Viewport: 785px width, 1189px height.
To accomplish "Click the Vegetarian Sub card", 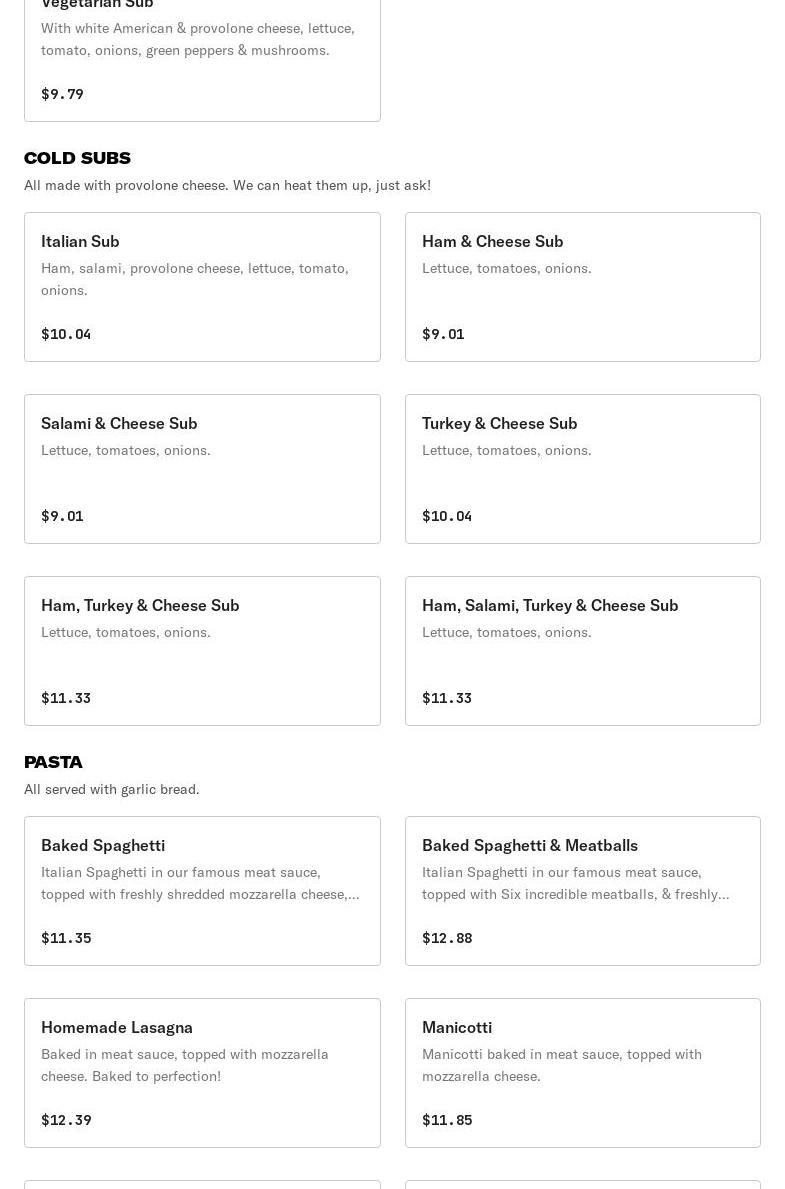I will [202, 60].
